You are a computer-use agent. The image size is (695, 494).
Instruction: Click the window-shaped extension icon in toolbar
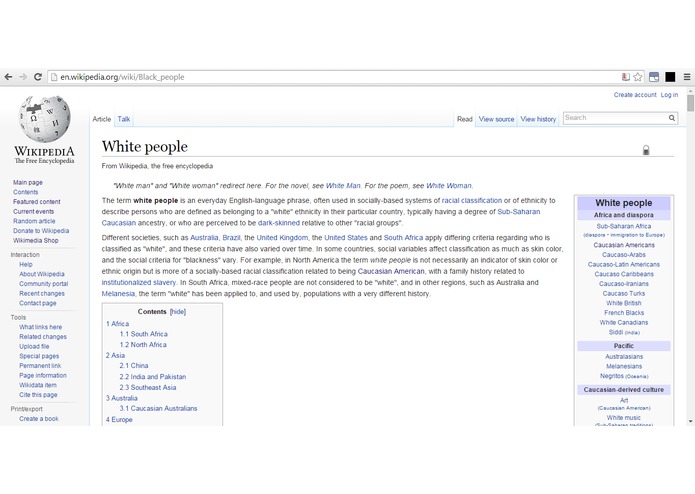654,77
